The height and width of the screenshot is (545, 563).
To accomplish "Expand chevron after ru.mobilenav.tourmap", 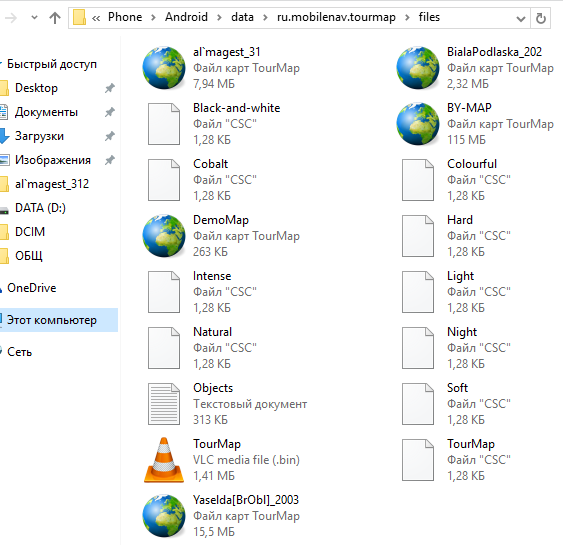I will [x=407, y=18].
